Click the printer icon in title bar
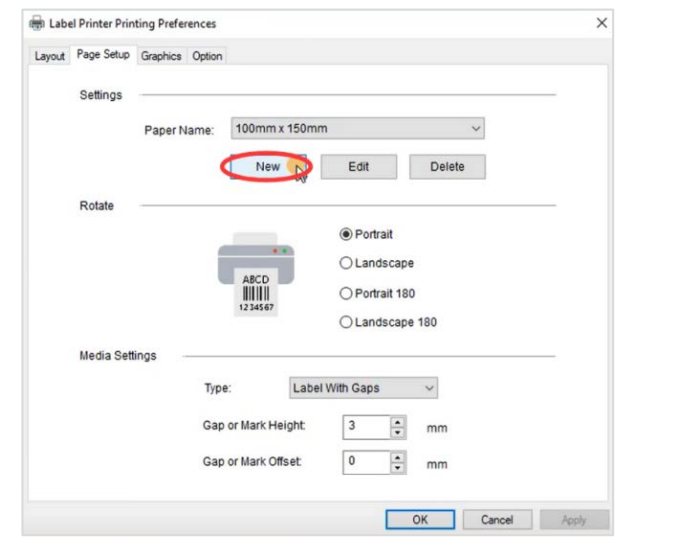This screenshot has width=675, height=552. (x=38, y=23)
